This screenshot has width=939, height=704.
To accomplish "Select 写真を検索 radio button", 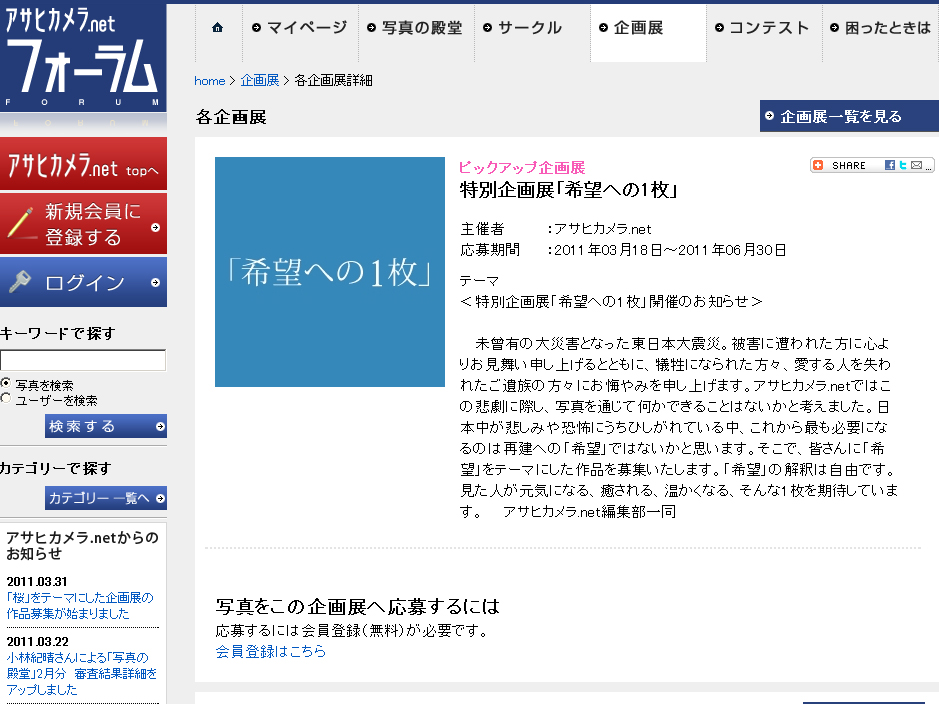I will (x=5, y=383).
